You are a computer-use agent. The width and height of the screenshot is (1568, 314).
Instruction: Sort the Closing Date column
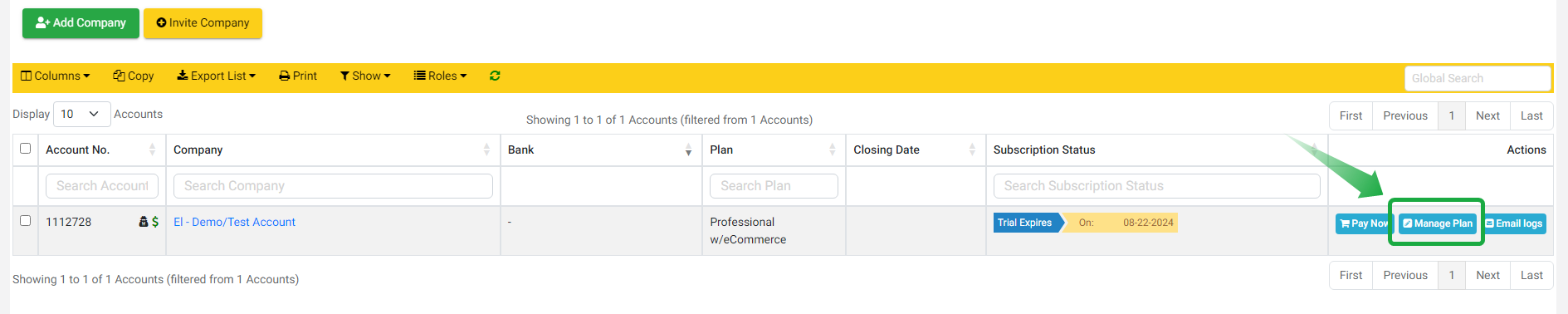pos(972,150)
